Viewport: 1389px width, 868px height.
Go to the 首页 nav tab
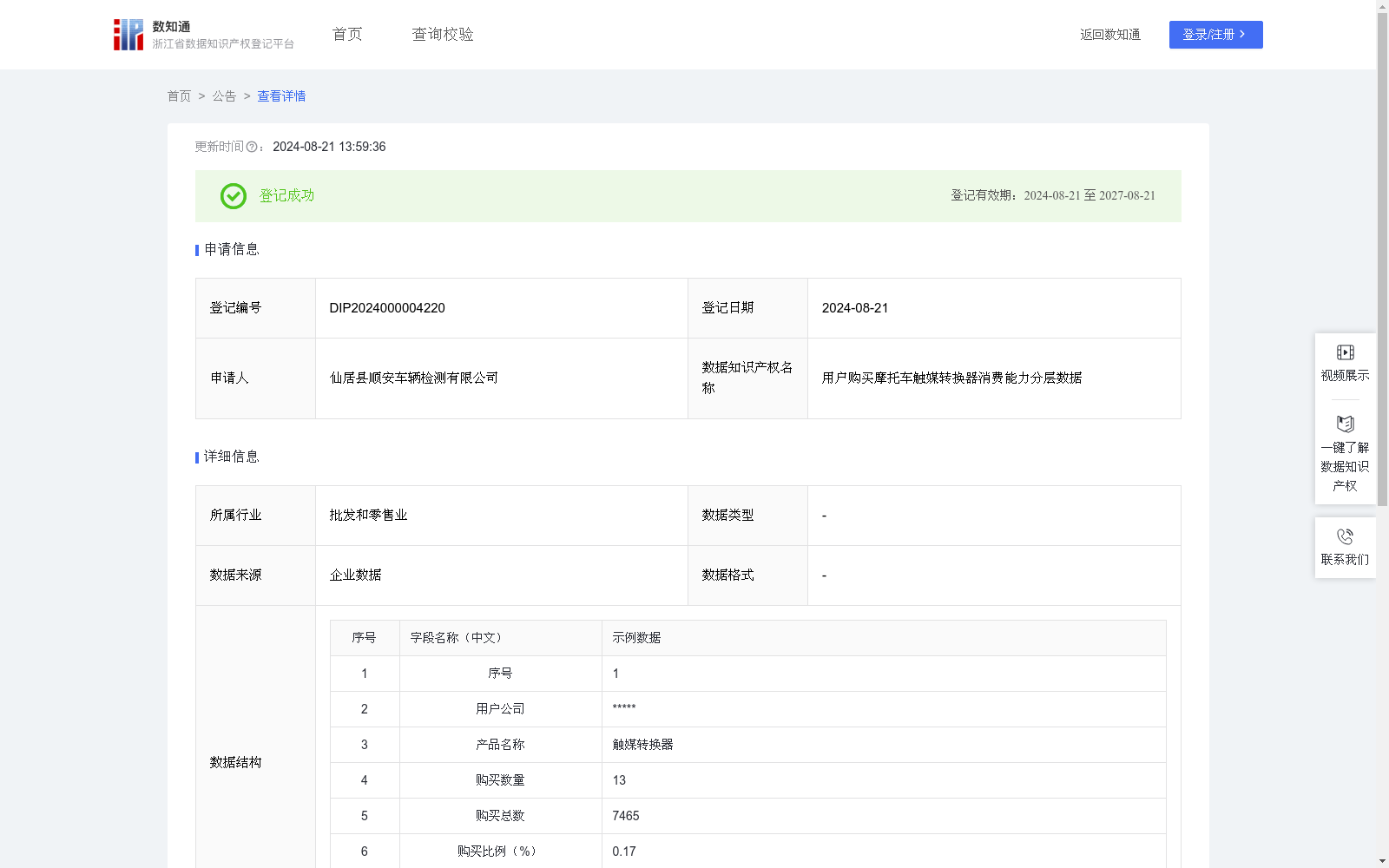(x=347, y=35)
